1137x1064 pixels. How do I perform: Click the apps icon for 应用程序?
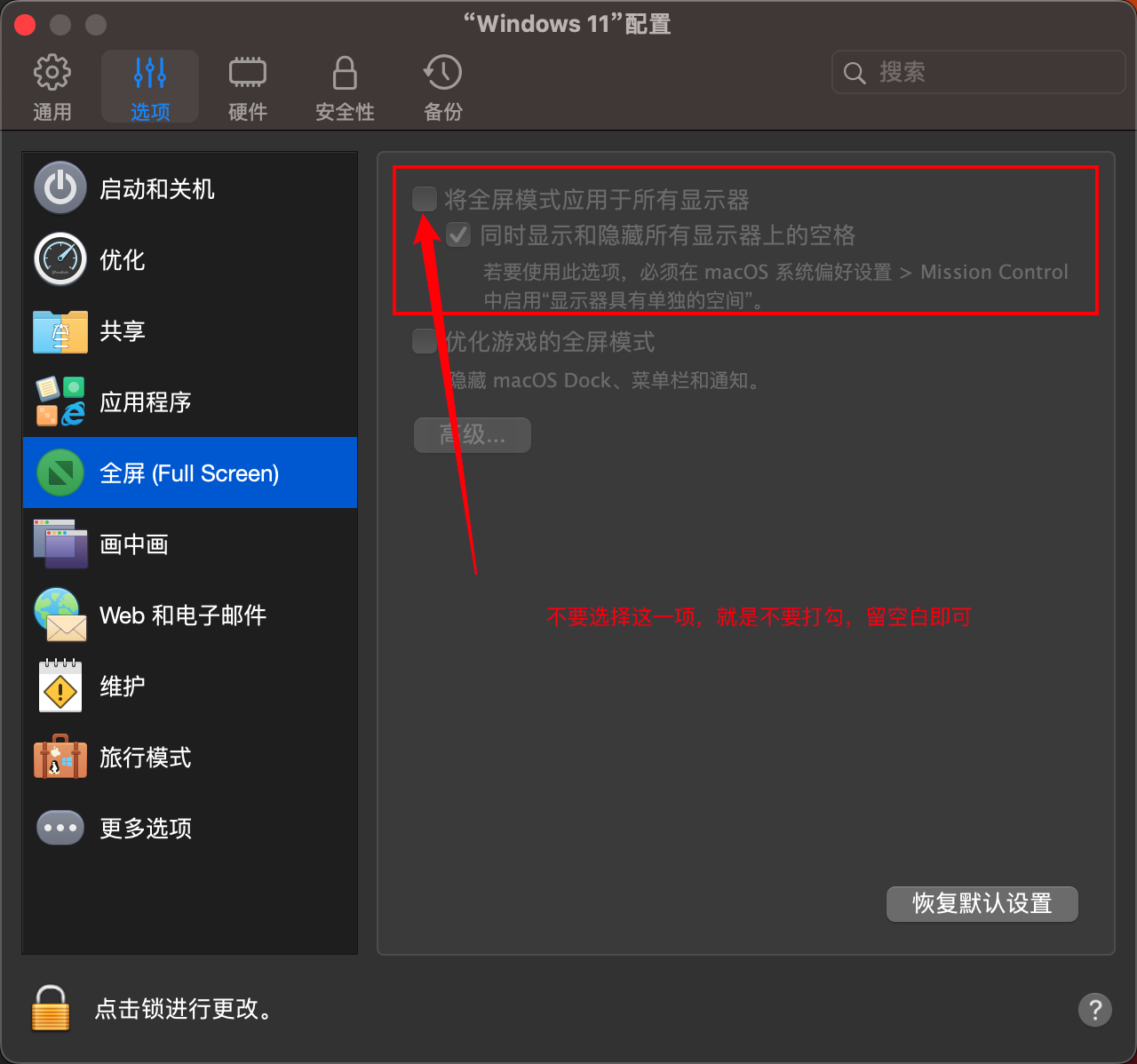(x=60, y=401)
